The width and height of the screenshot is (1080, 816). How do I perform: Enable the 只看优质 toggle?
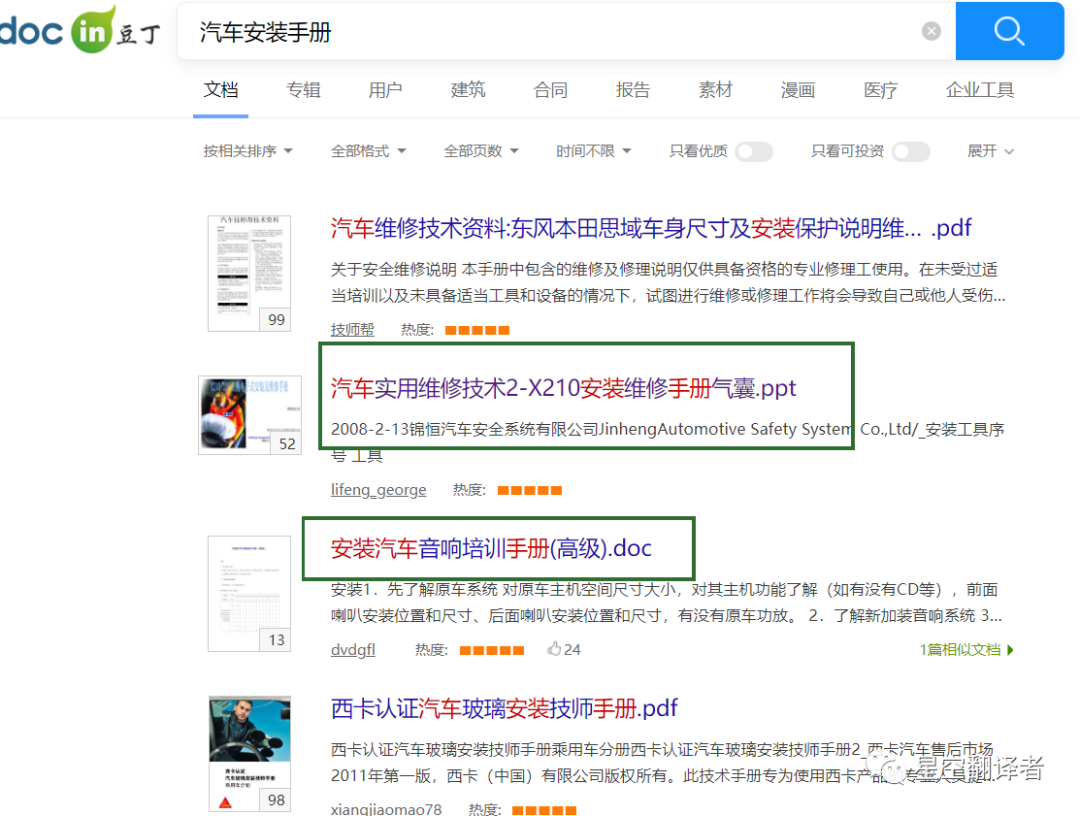tap(753, 151)
